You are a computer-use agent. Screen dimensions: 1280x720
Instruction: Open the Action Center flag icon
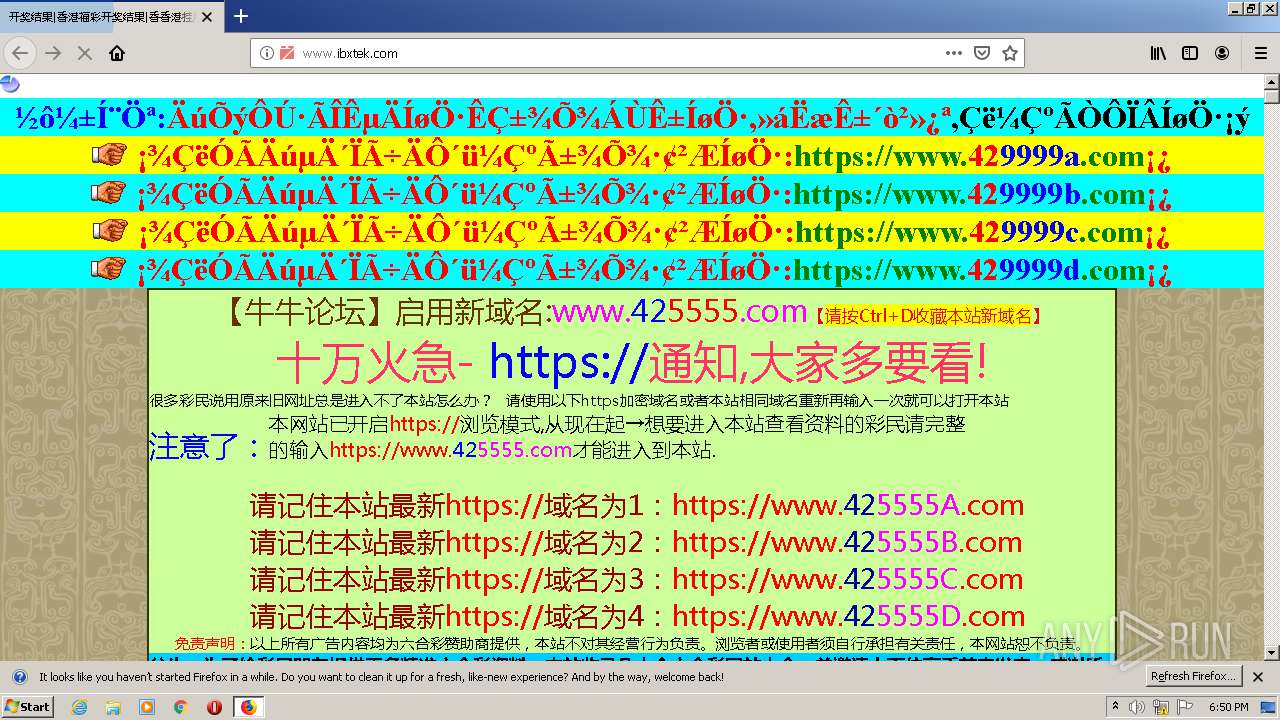pos(1185,707)
